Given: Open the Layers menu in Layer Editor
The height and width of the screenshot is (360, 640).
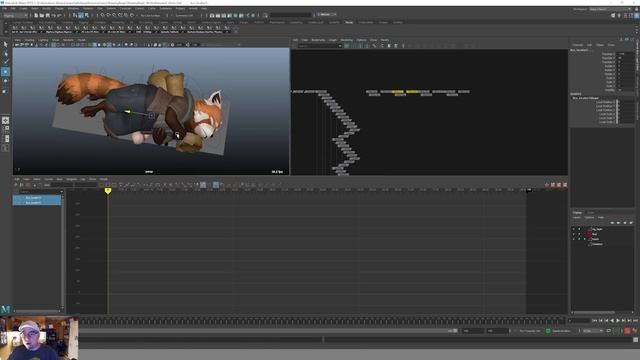Looking at the screenshot, I should click(x=576, y=218).
